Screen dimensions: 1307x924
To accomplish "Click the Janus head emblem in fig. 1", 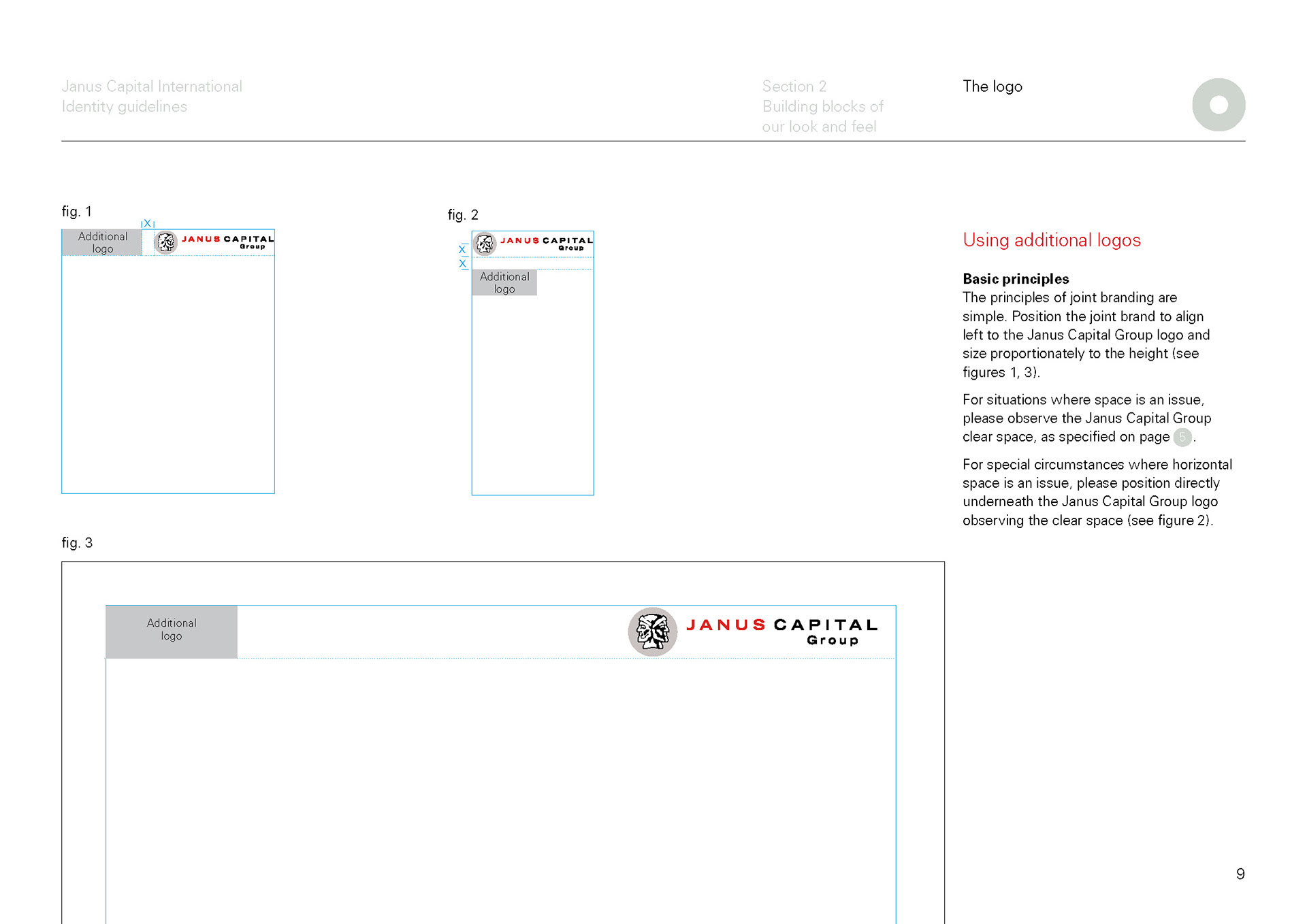I will point(165,242).
